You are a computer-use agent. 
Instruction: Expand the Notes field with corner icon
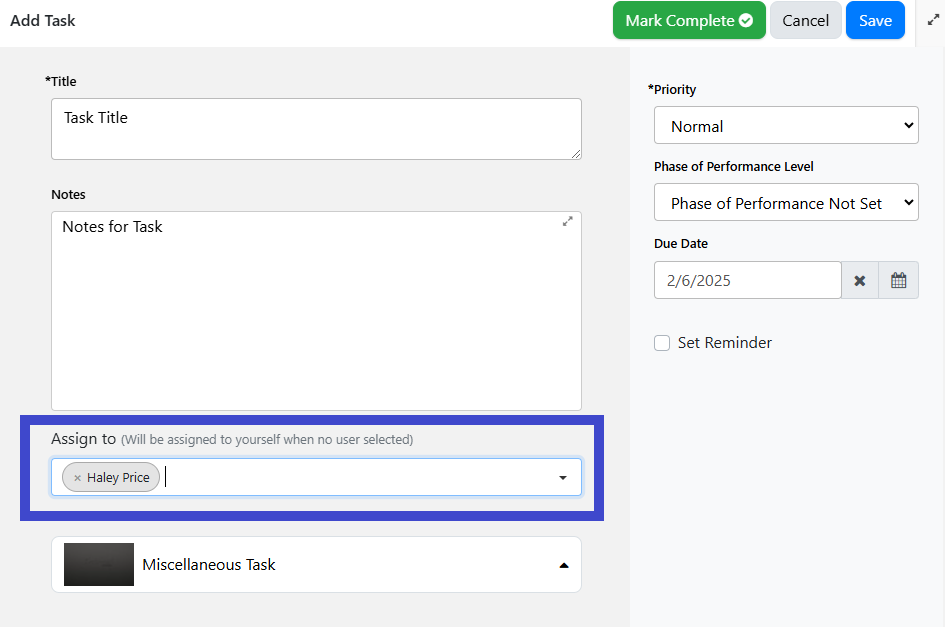[568, 222]
